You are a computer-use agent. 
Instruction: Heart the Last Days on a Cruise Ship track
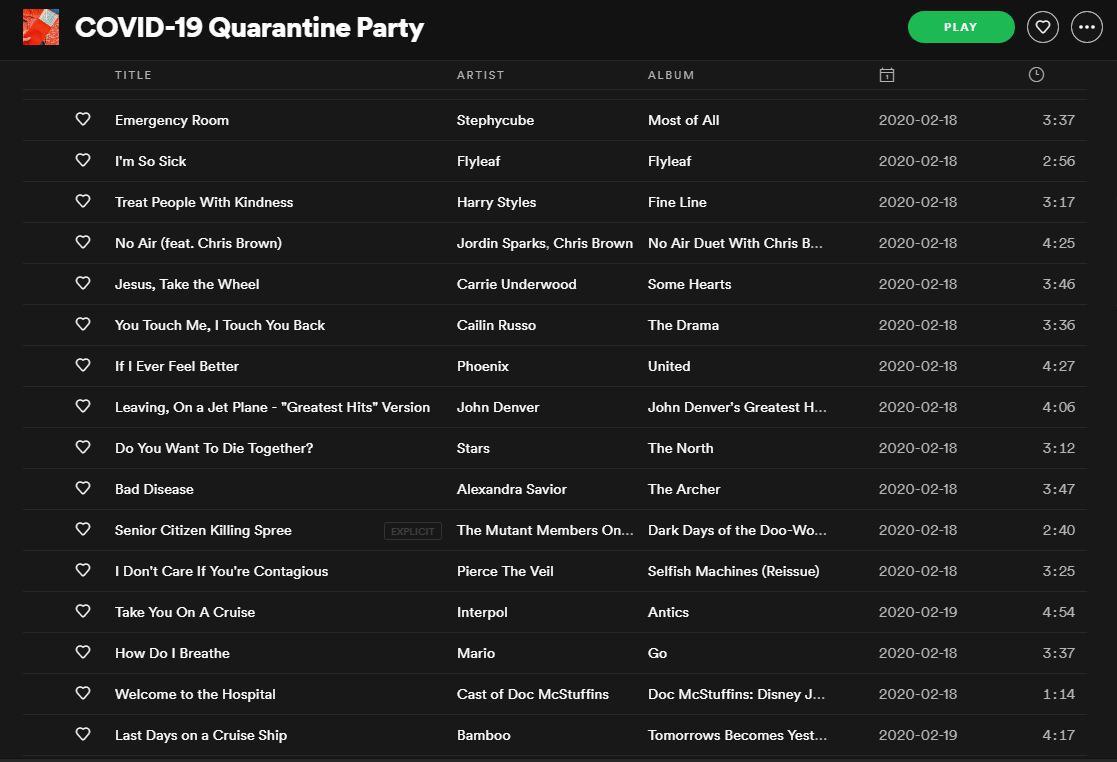[83, 734]
